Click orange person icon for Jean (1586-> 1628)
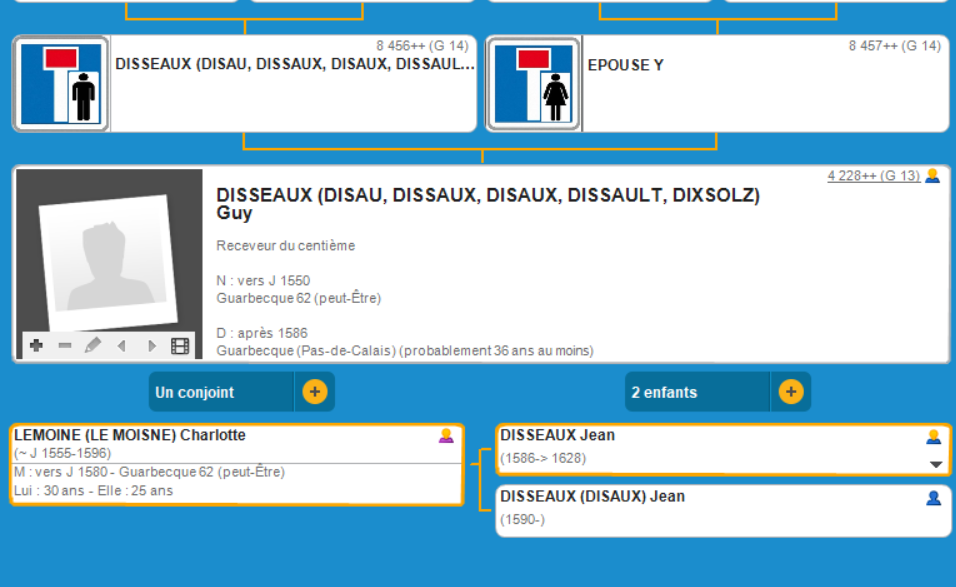Viewport: 956px width, 587px height. (933, 437)
